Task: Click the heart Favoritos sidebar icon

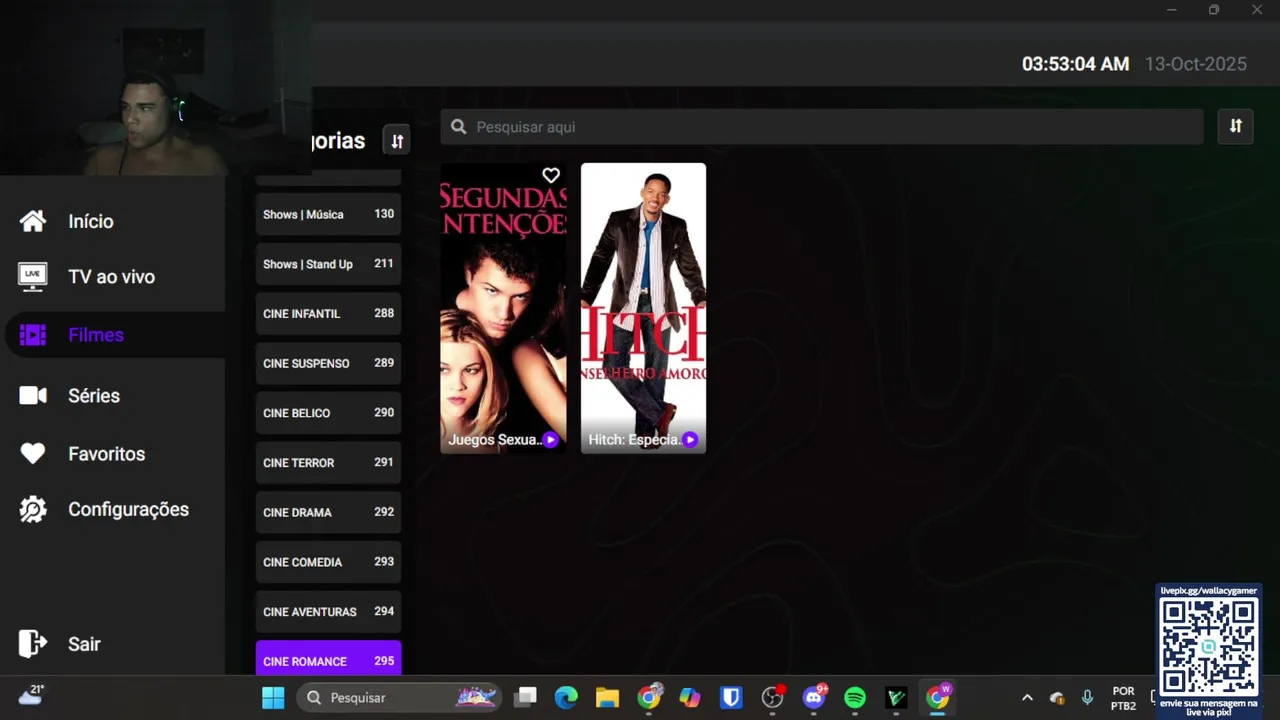Action: tap(33, 454)
